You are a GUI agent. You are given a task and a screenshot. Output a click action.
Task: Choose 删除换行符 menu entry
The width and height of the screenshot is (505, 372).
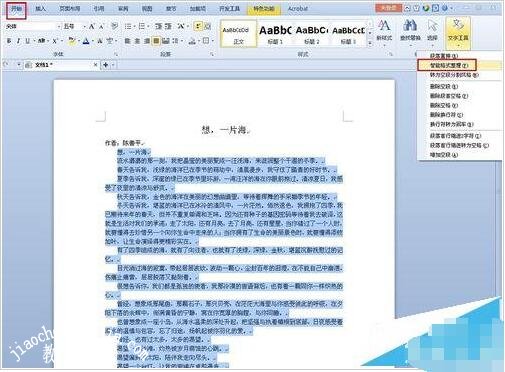[446, 115]
